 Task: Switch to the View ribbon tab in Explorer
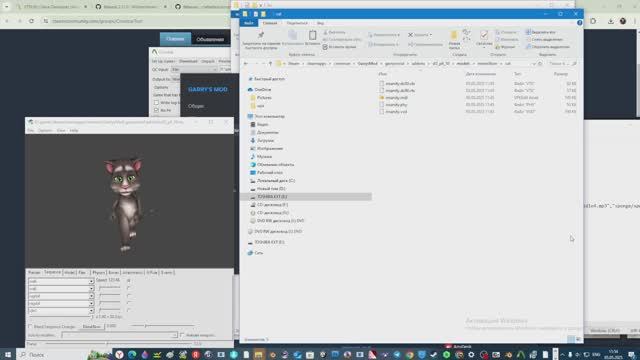pos(320,23)
